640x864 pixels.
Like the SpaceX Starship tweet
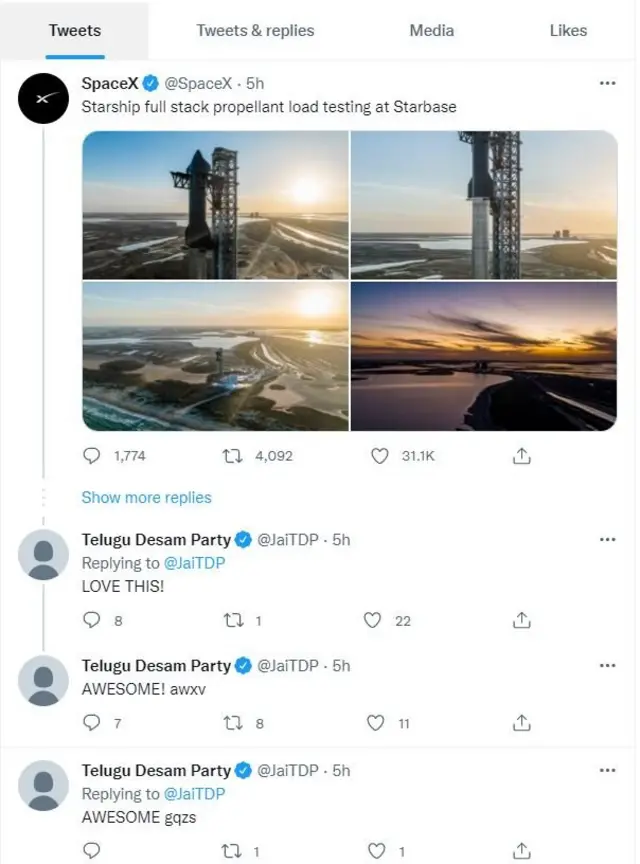[379, 456]
